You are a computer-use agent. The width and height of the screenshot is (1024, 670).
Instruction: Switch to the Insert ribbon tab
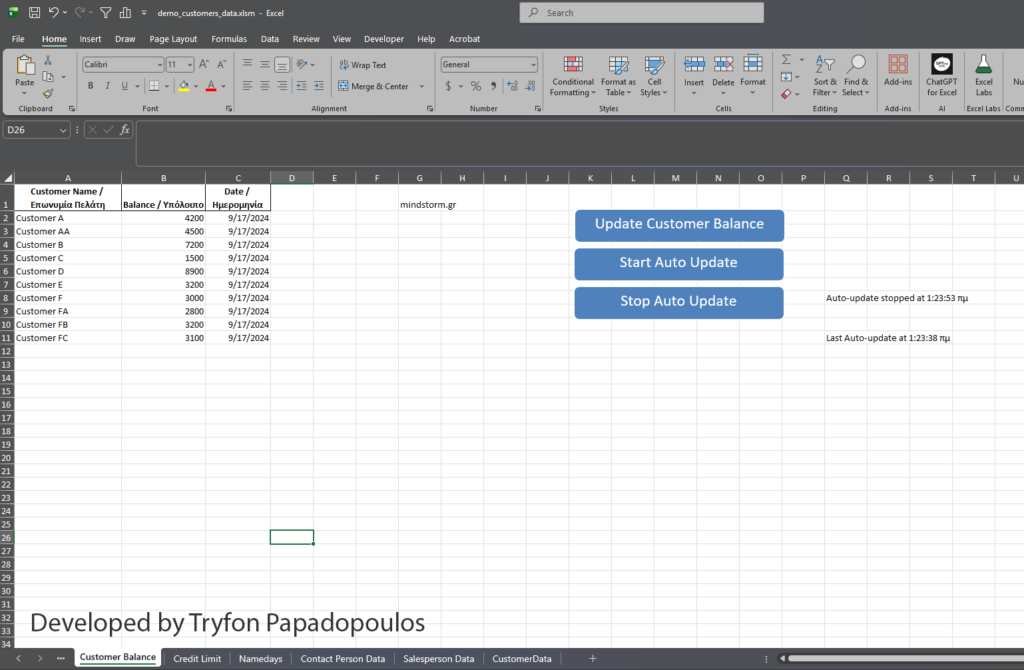point(90,39)
